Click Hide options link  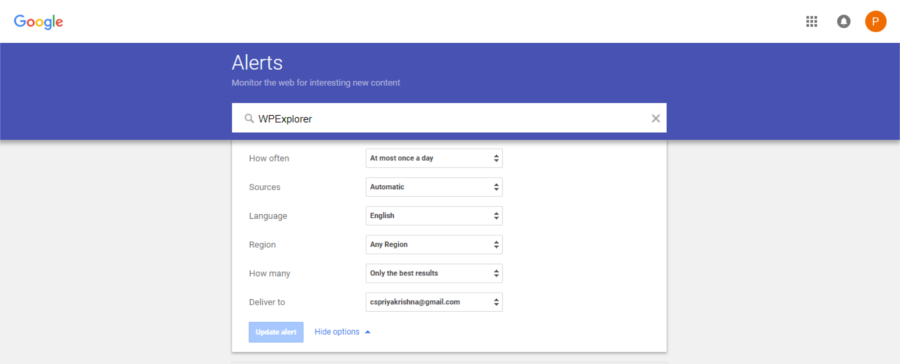337,332
